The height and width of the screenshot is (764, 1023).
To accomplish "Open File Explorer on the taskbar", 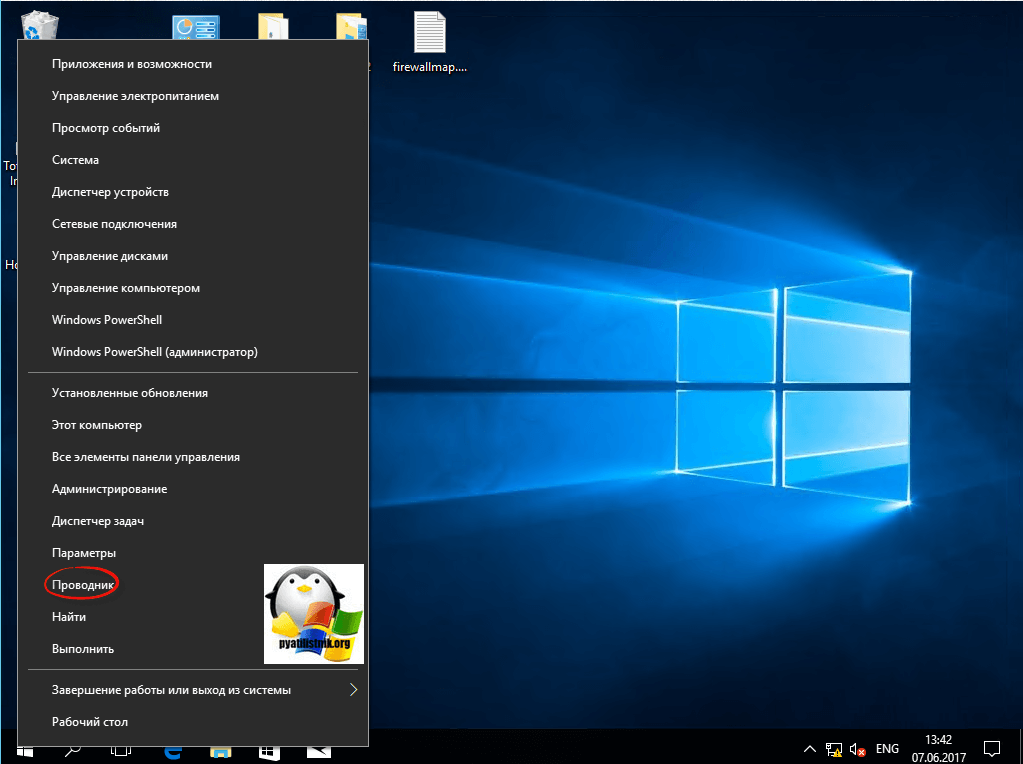I will [x=221, y=752].
